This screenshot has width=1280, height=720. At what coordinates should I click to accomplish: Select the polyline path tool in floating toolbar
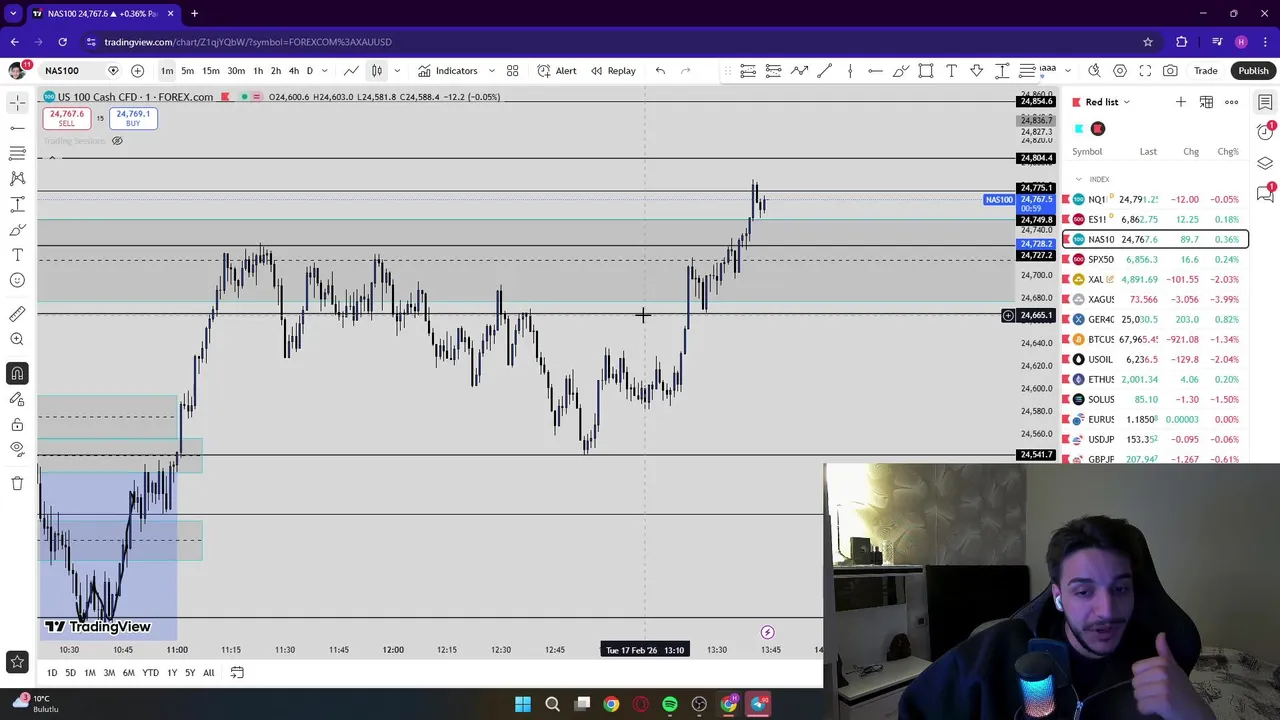799,71
